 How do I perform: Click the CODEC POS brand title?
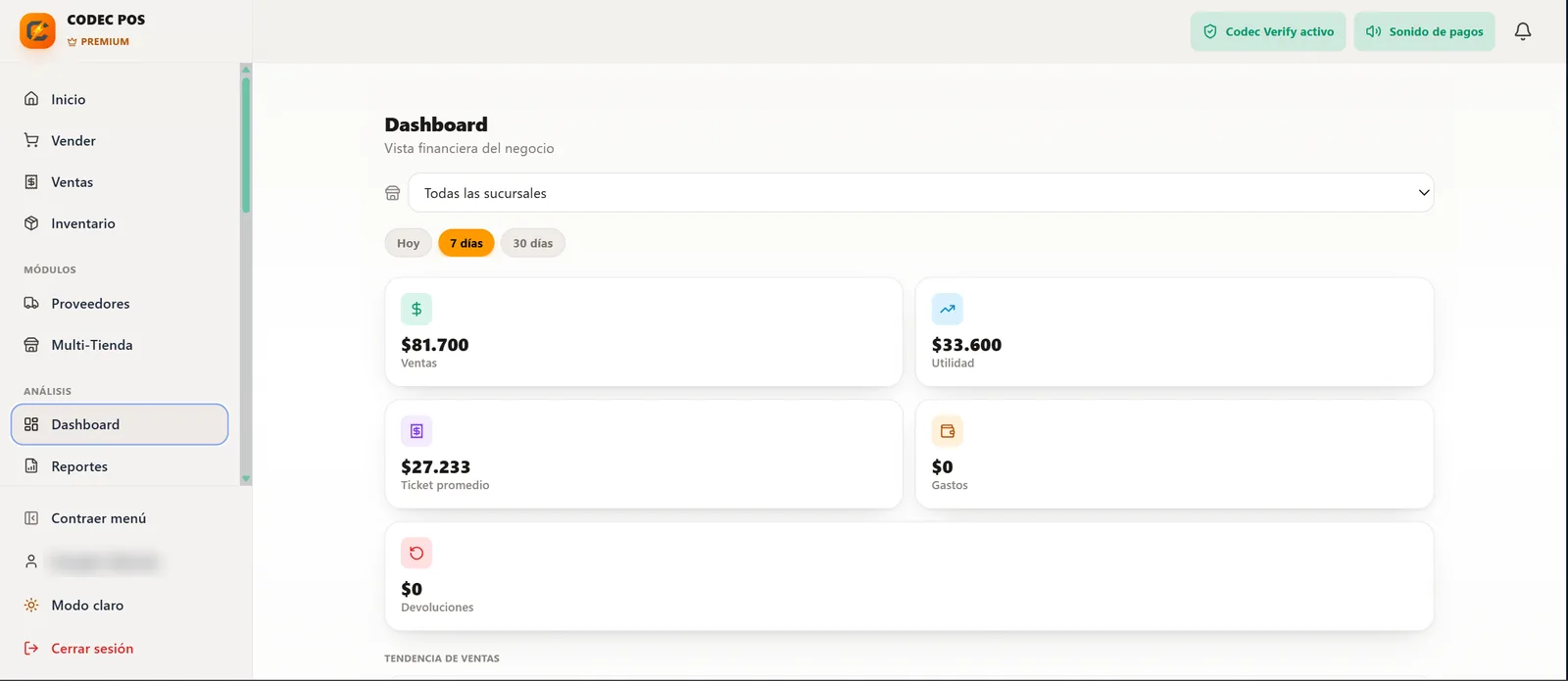click(x=106, y=20)
